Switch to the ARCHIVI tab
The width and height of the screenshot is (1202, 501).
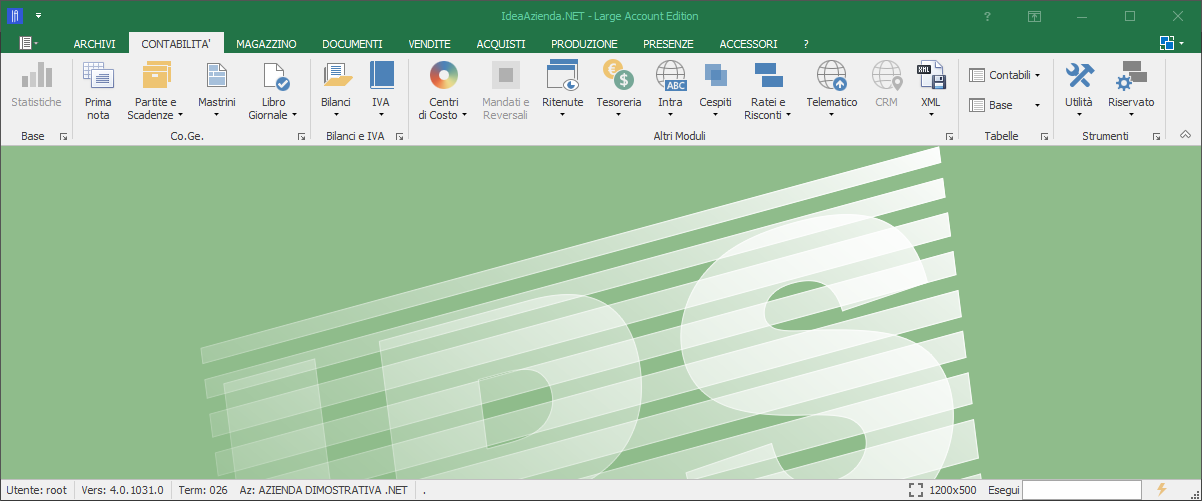(95, 44)
